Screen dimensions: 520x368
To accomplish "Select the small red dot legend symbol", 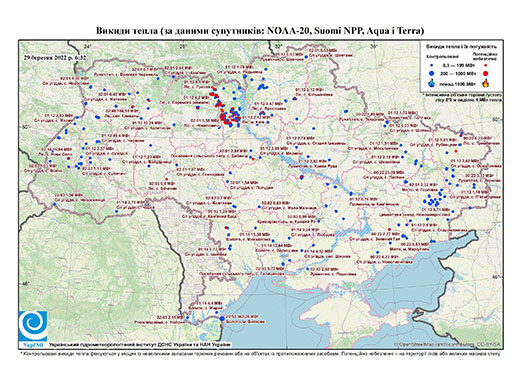I will [486, 66].
